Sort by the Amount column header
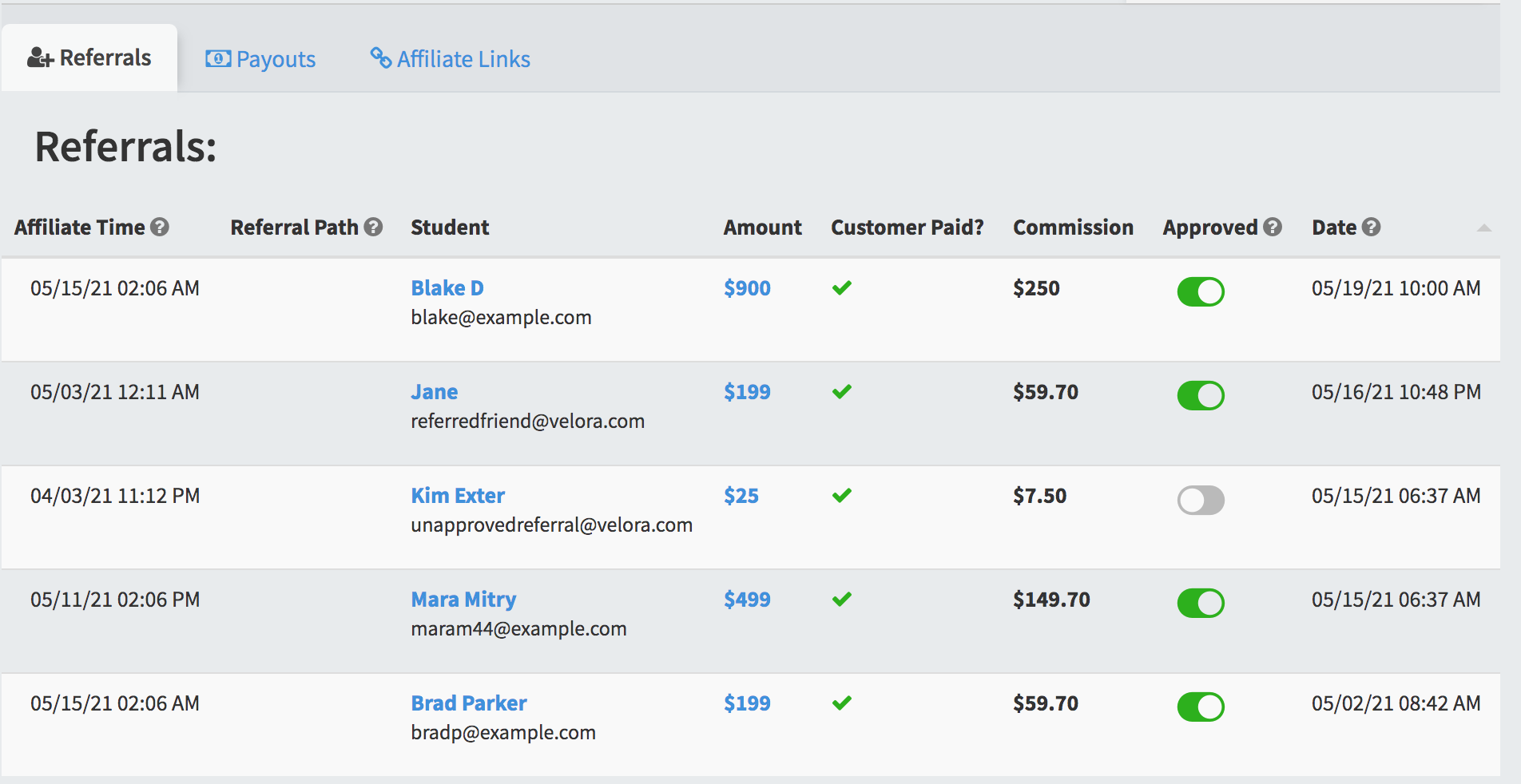The image size is (1521, 784). [762, 228]
